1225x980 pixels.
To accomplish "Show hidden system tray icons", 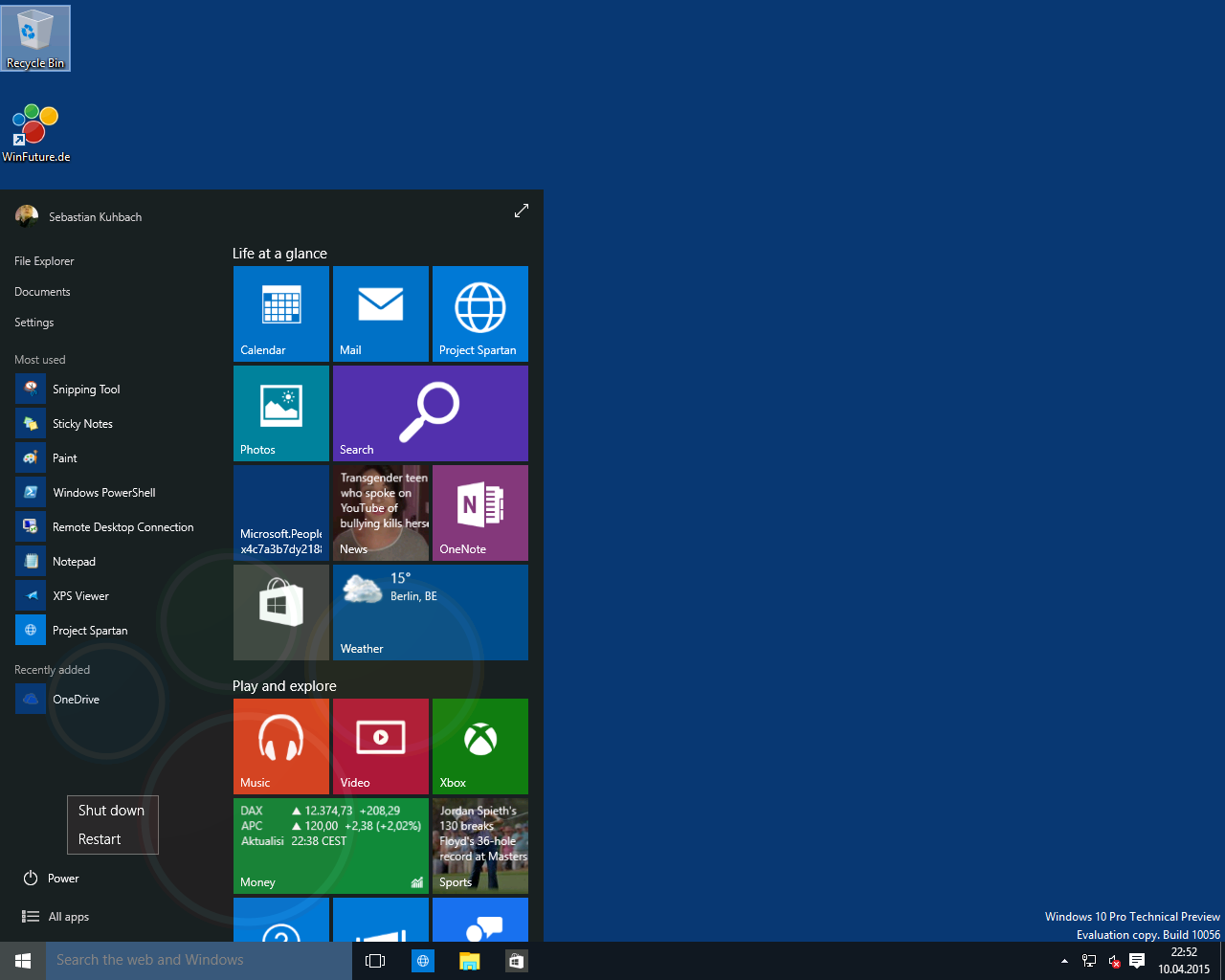I will click(x=1064, y=961).
